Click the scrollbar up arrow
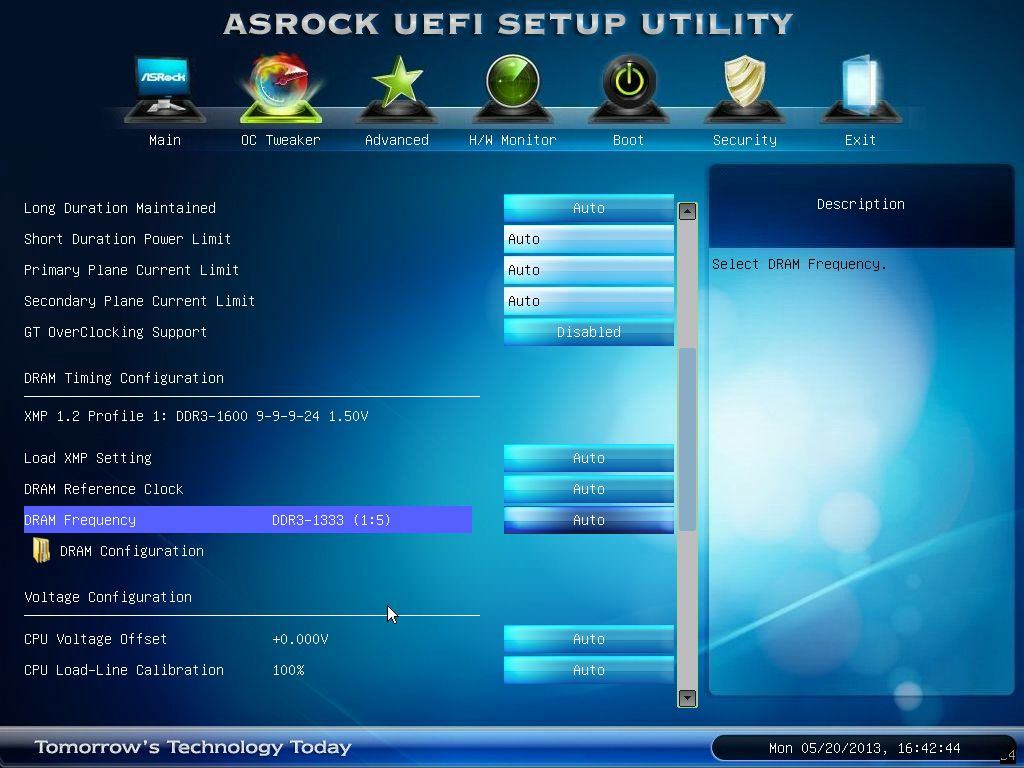 pos(687,211)
